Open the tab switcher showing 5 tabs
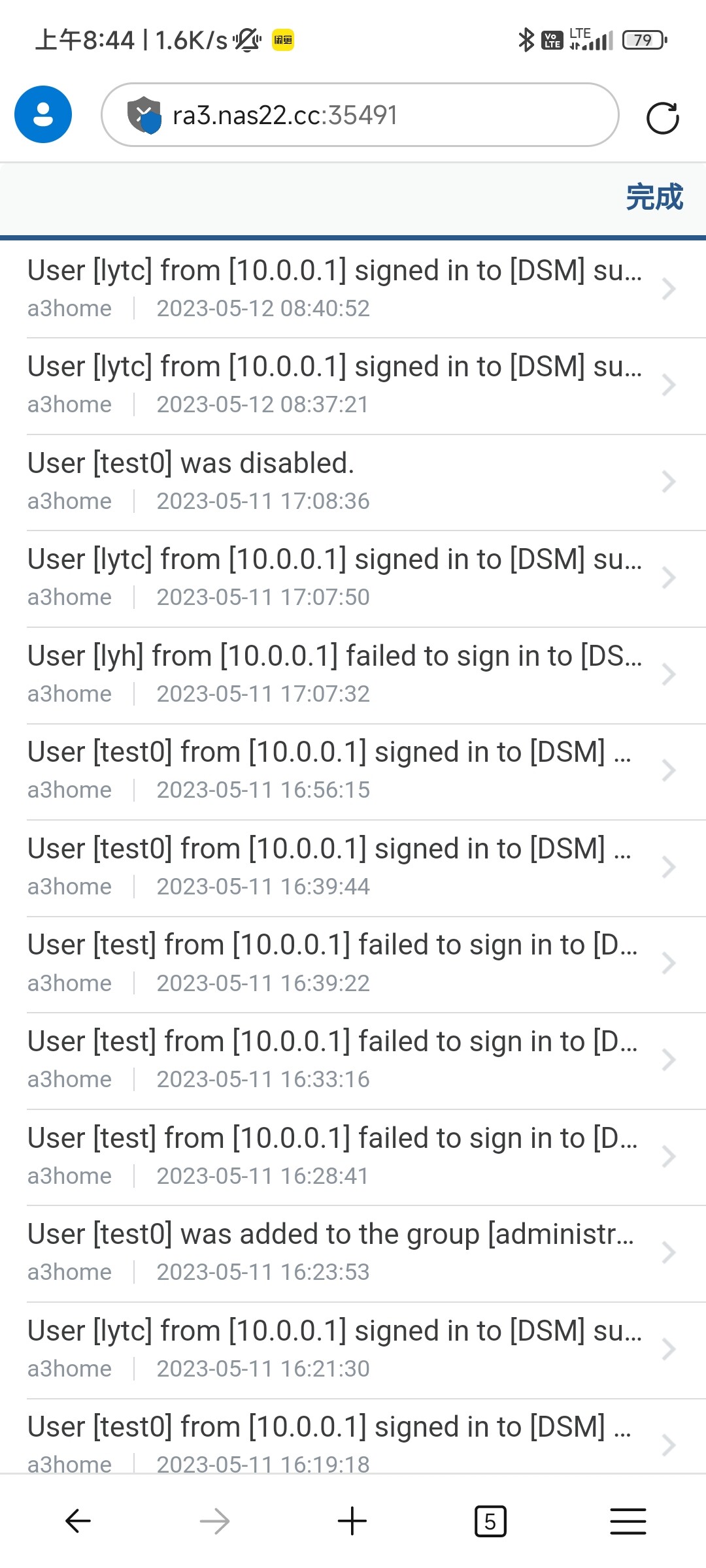 pyautogui.click(x=490, y=1521)
